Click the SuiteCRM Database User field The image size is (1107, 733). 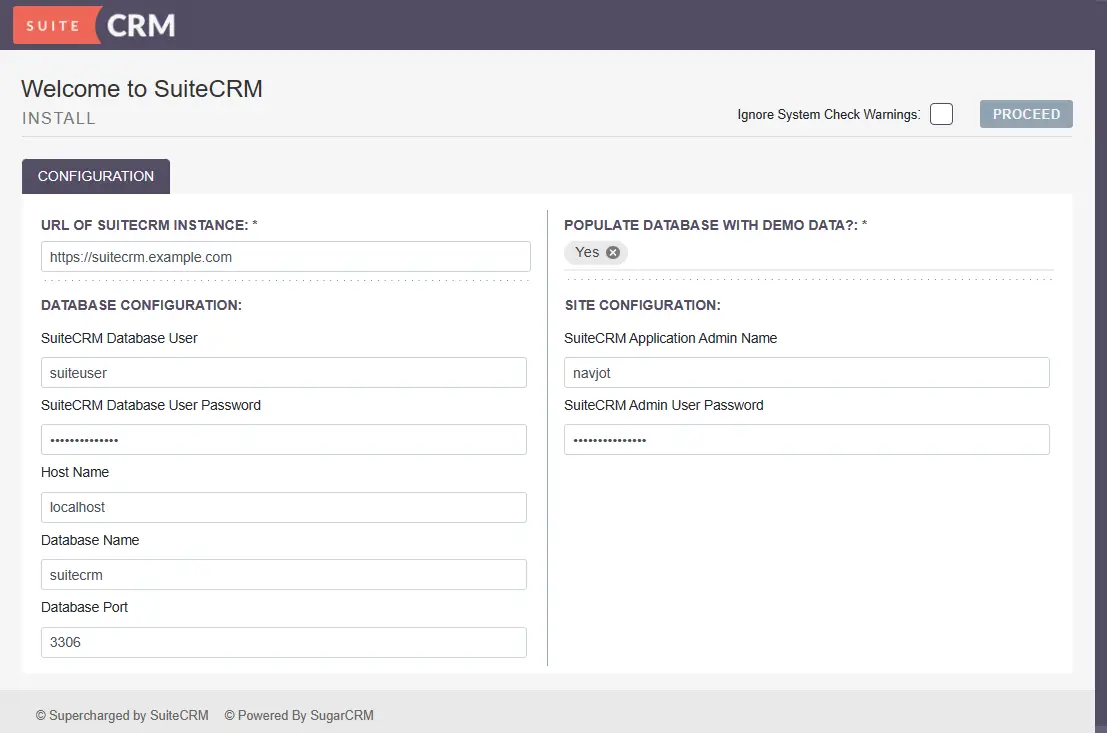(284, 373)
